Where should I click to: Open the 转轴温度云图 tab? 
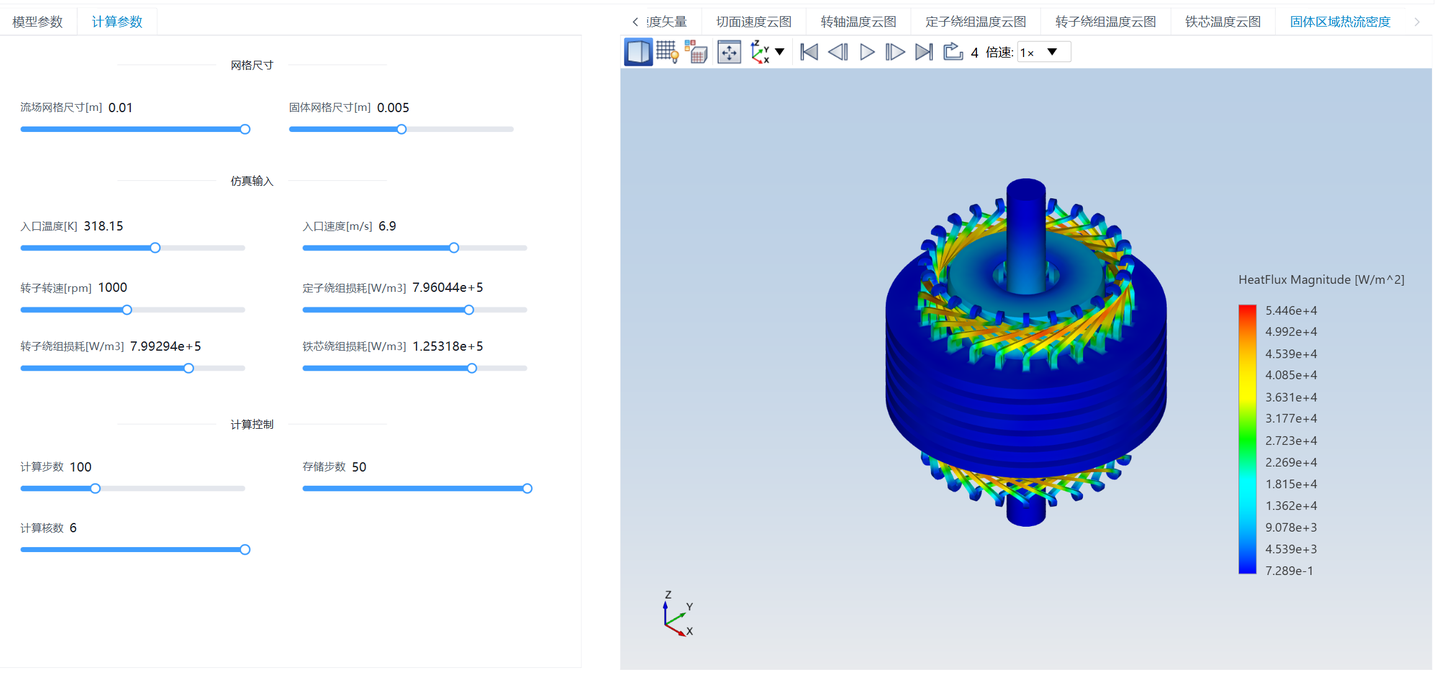[x=859, y=21]
